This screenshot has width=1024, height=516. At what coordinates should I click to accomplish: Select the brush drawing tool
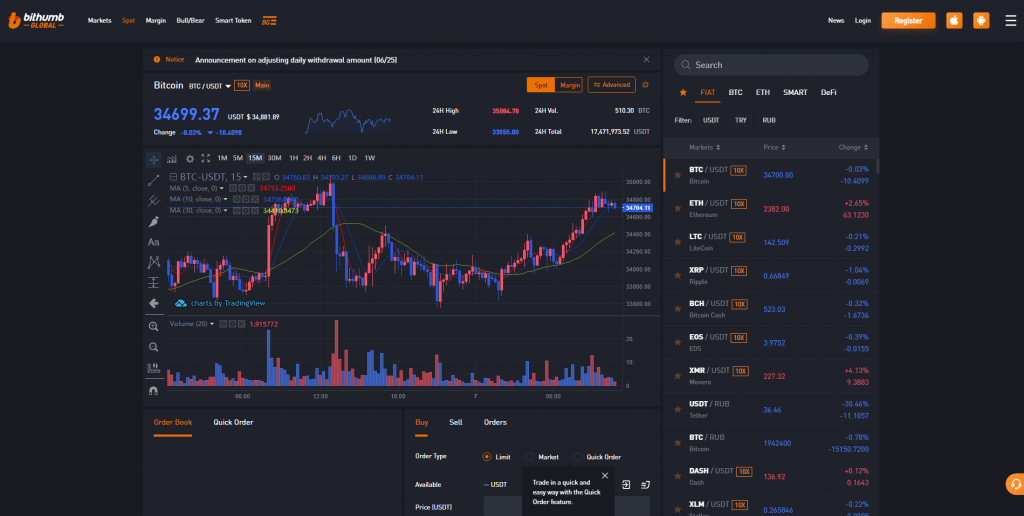(153, 221)
